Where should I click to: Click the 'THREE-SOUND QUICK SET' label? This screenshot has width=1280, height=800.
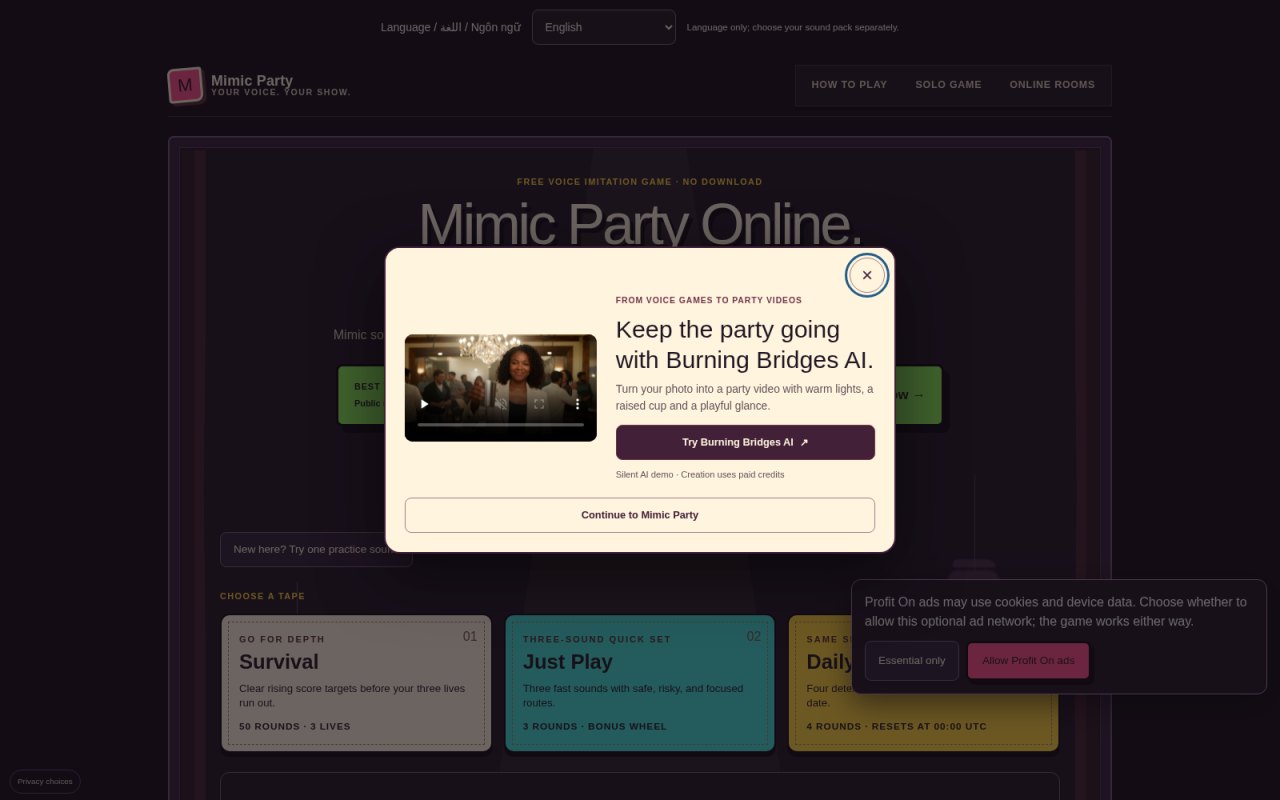click(597, 639)
